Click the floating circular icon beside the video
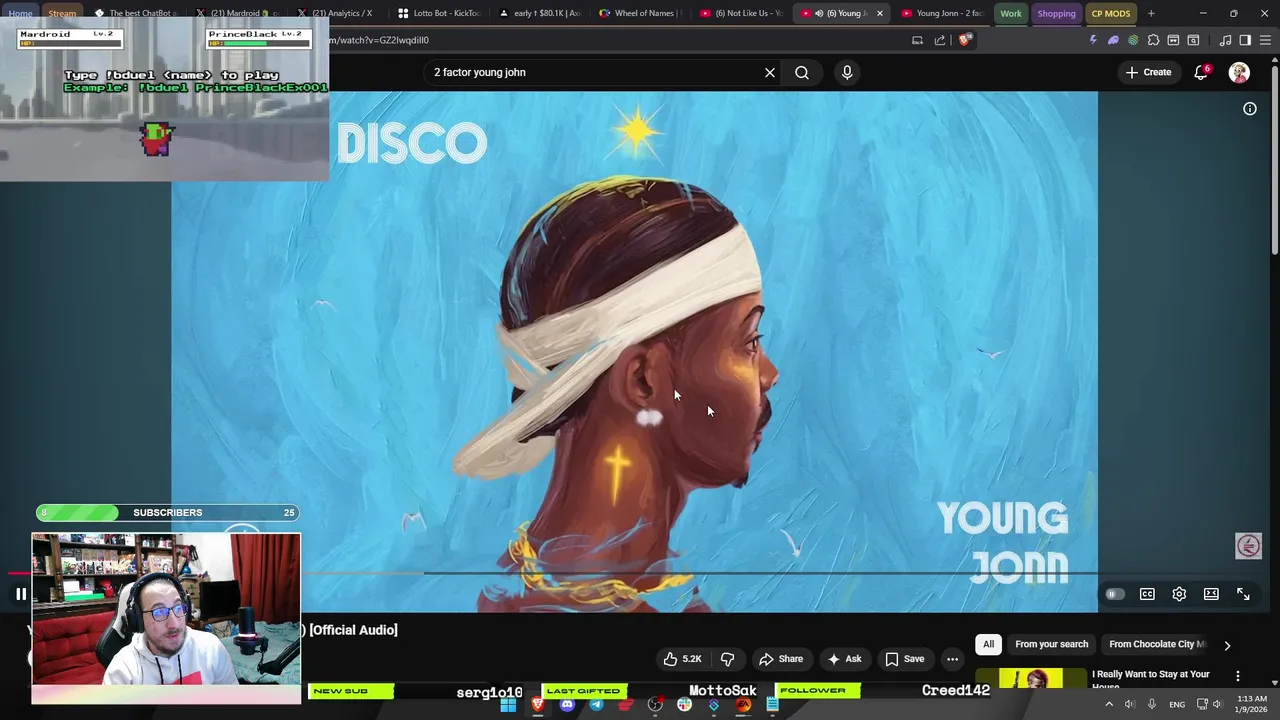Viewport: 1280px width, 720px height. 1248,546
